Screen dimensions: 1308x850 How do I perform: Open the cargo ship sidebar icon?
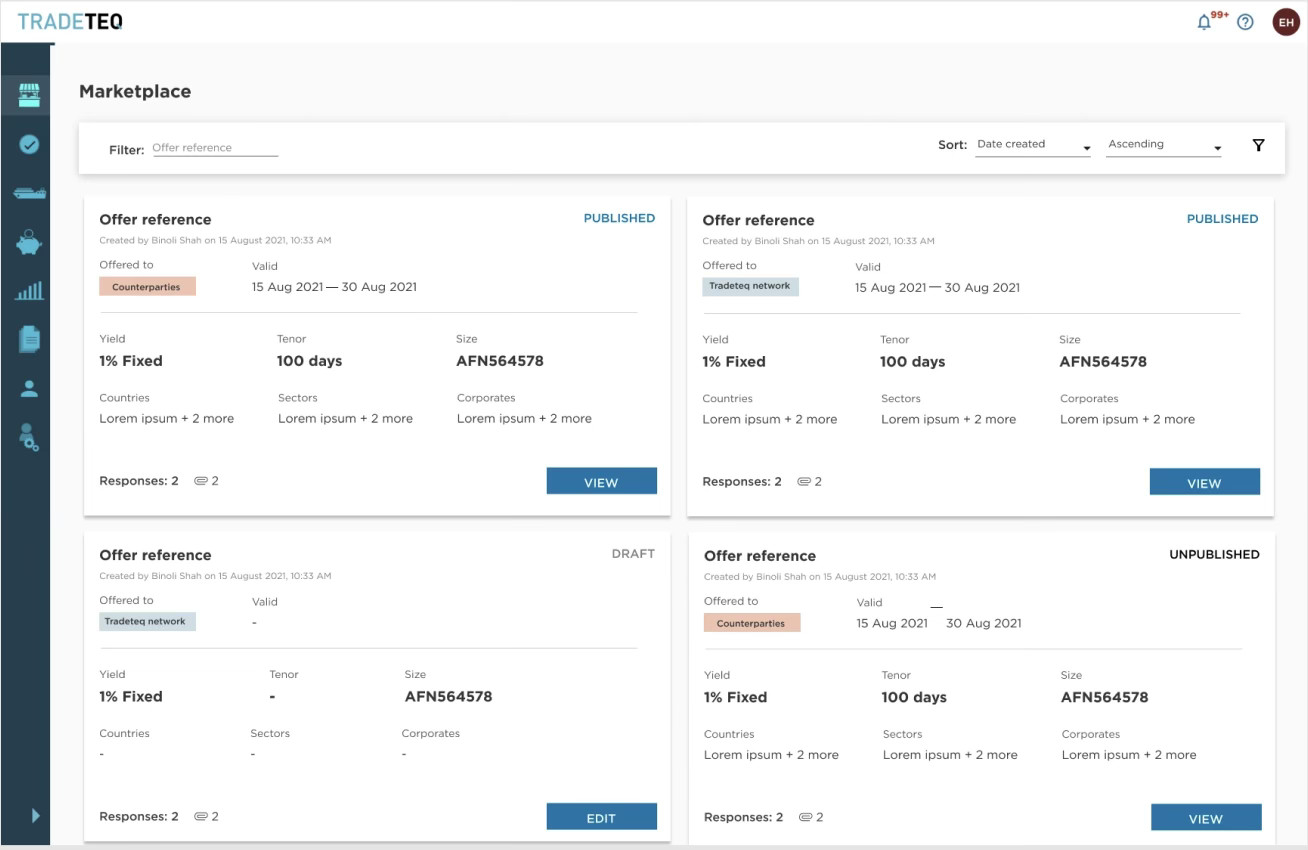click(x=30, y=193)
